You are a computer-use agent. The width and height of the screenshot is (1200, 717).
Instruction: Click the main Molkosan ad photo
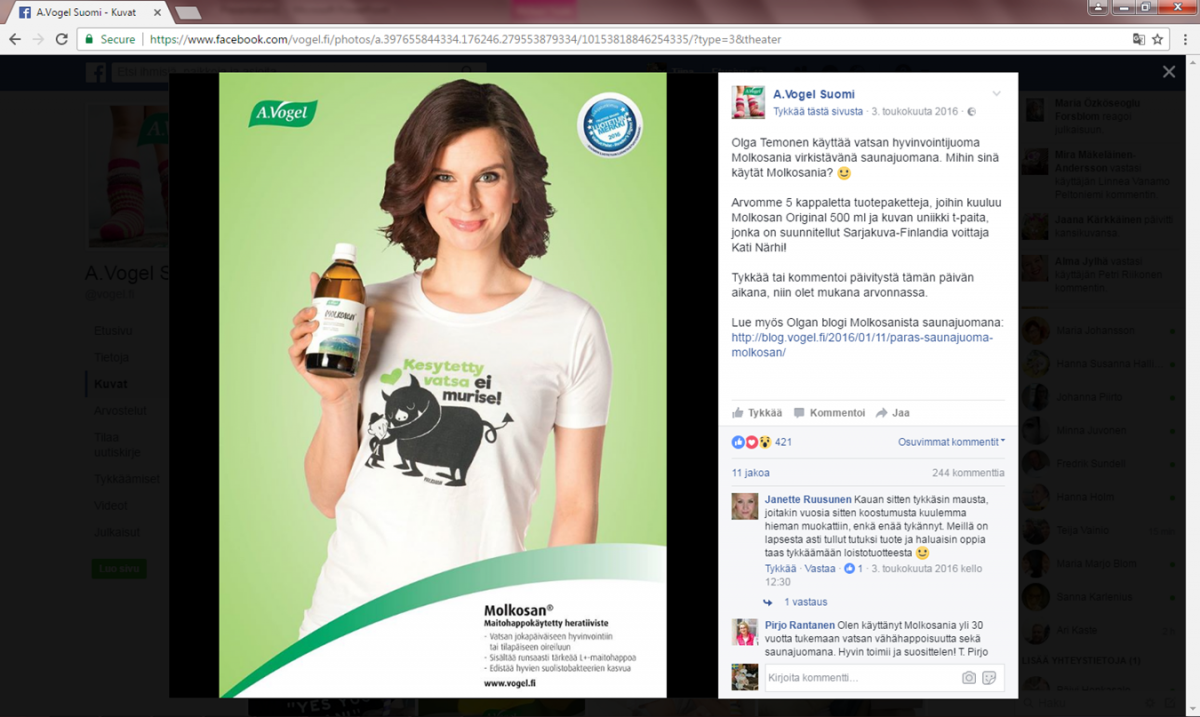point(443,385)
